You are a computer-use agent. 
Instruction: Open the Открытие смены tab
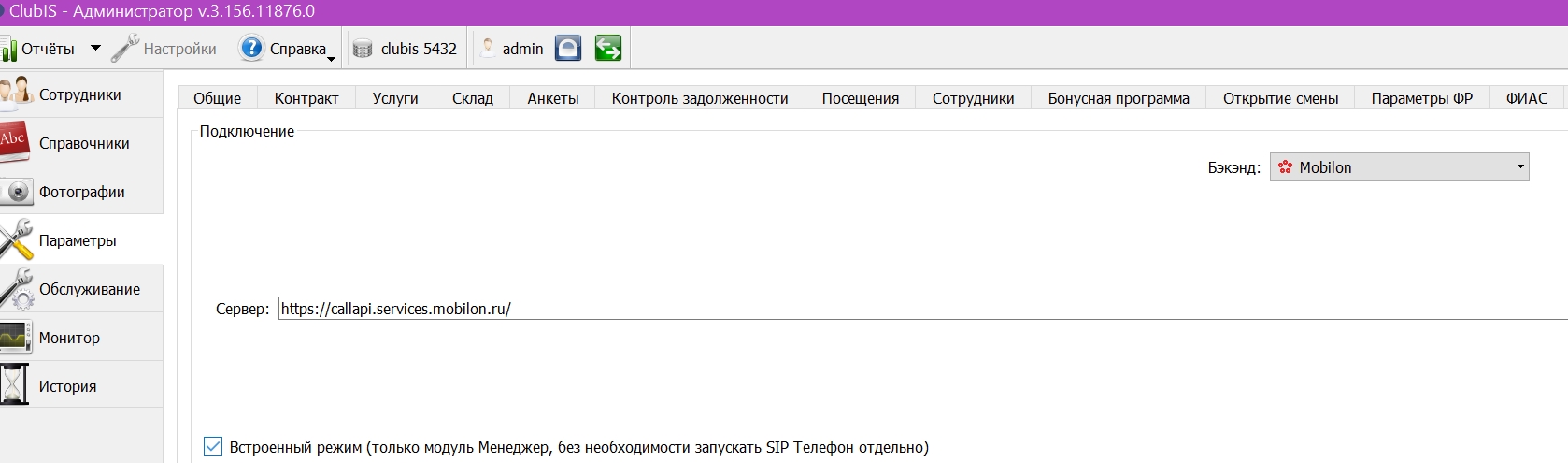[1280, 98]
